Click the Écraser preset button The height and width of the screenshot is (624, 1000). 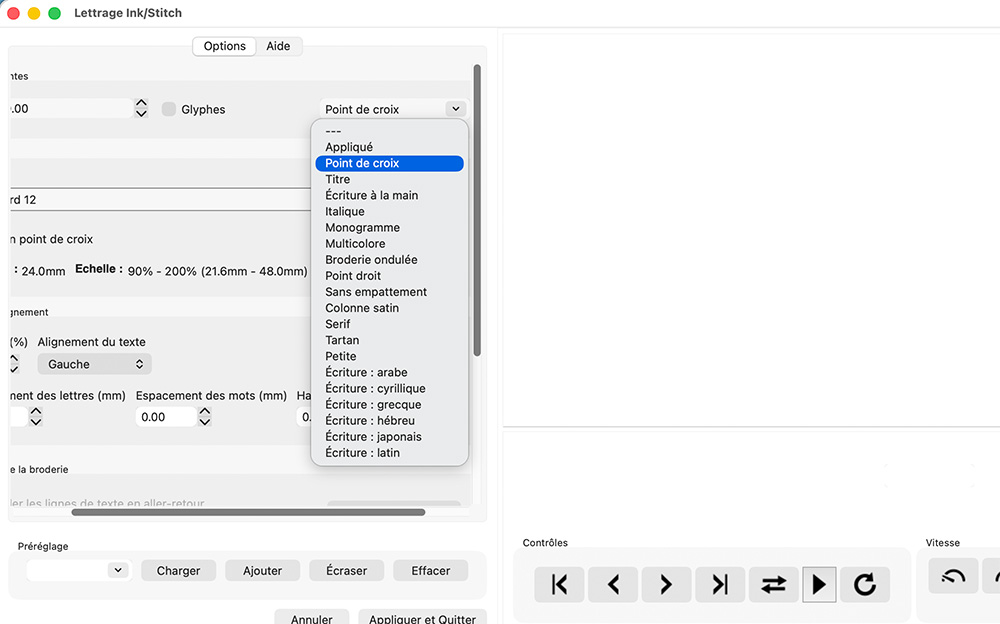346,570
